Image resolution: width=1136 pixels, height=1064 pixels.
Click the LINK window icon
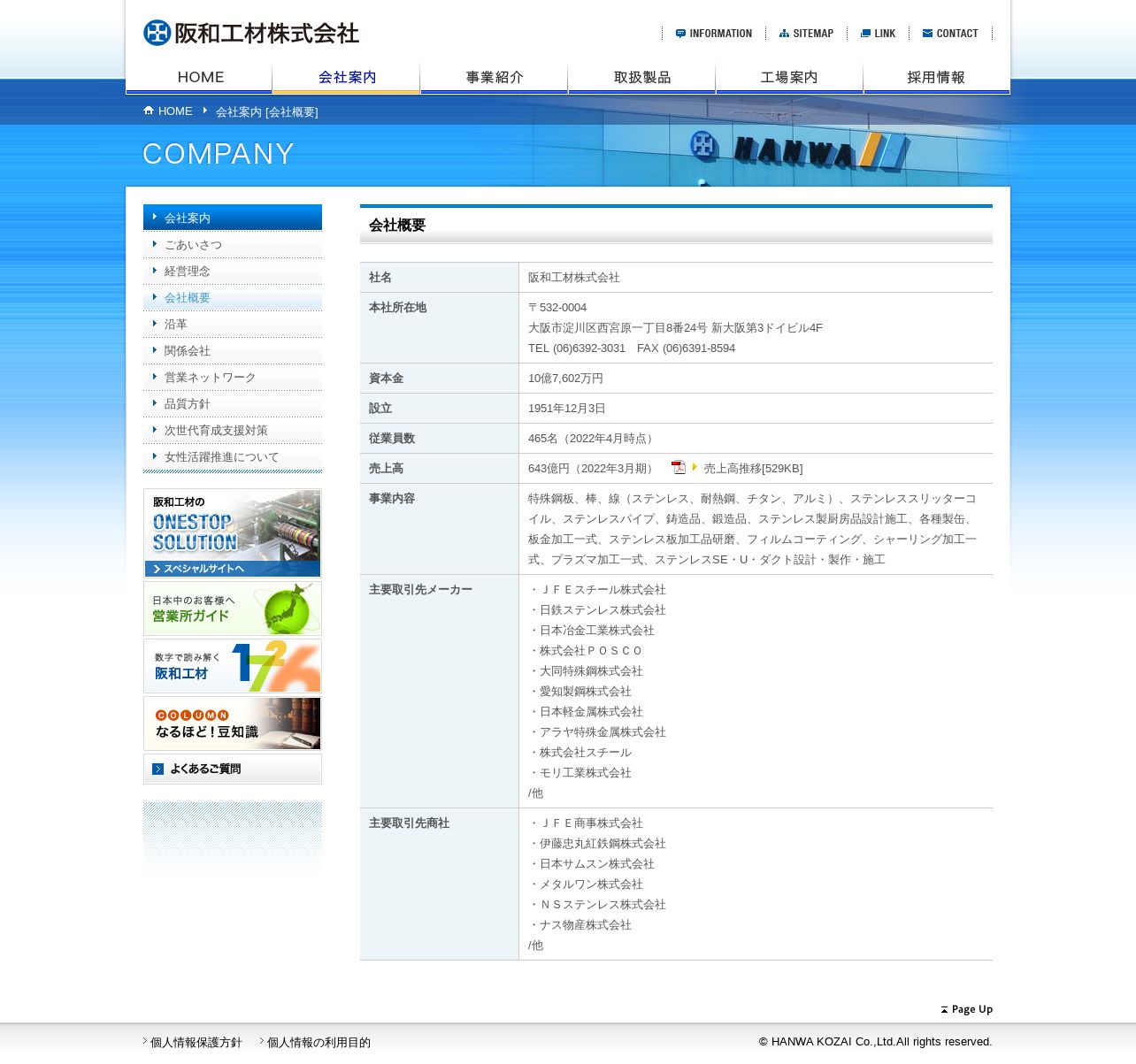pyautogui.click(x=865, y=34)
